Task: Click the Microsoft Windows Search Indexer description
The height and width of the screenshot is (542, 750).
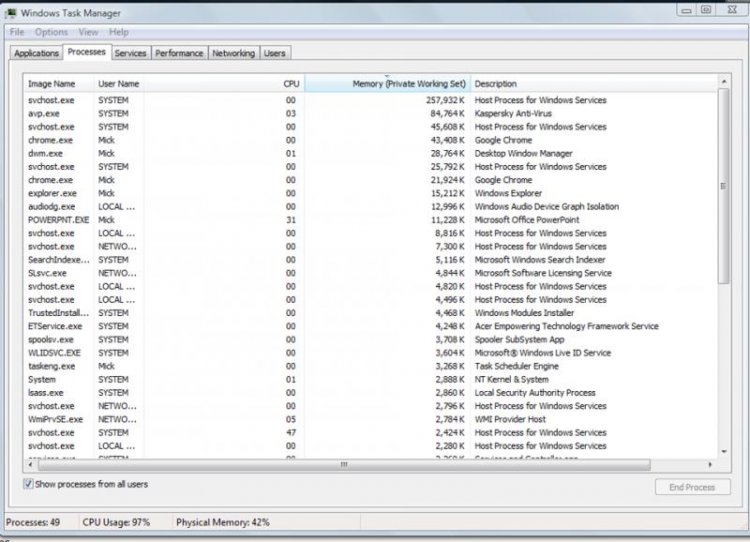Action: 540,260
